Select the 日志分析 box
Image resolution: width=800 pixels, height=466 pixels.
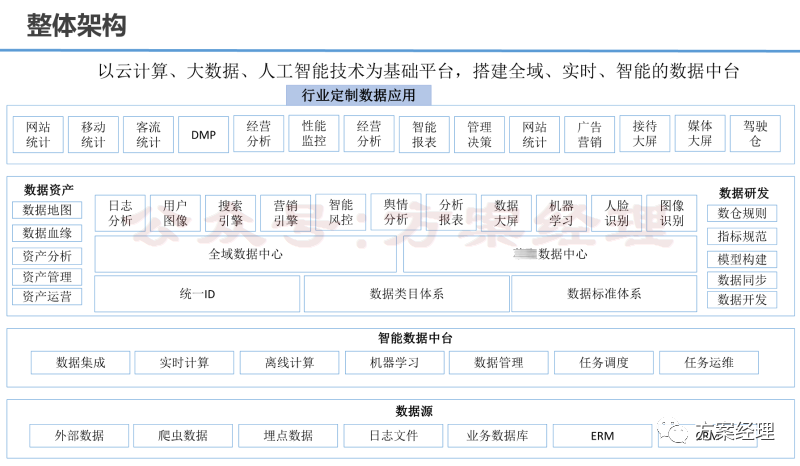point(120,213)
